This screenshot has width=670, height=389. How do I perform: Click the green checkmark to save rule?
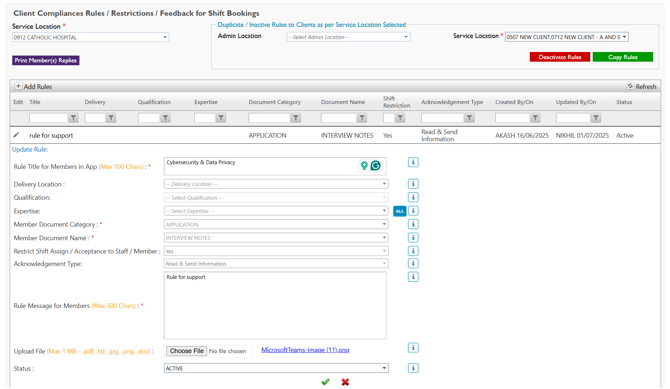tap(325, 382)
